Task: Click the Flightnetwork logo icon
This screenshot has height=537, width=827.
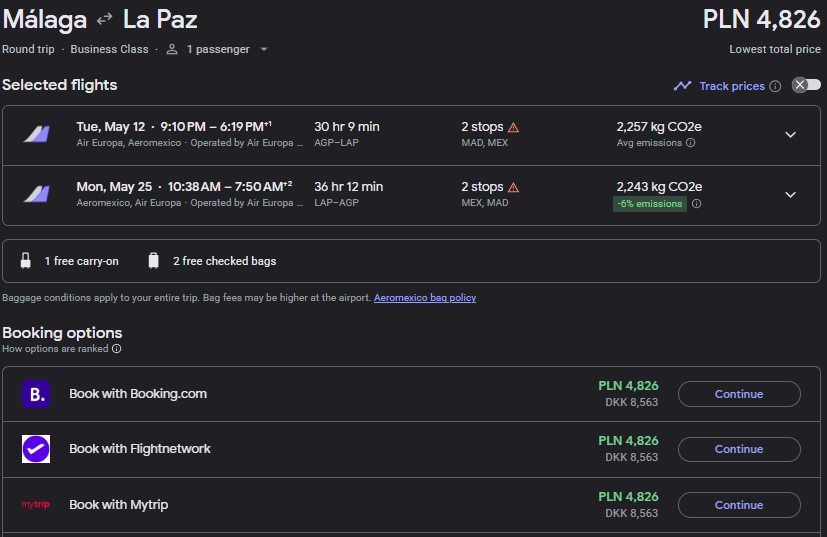Action: coord(36,449)
